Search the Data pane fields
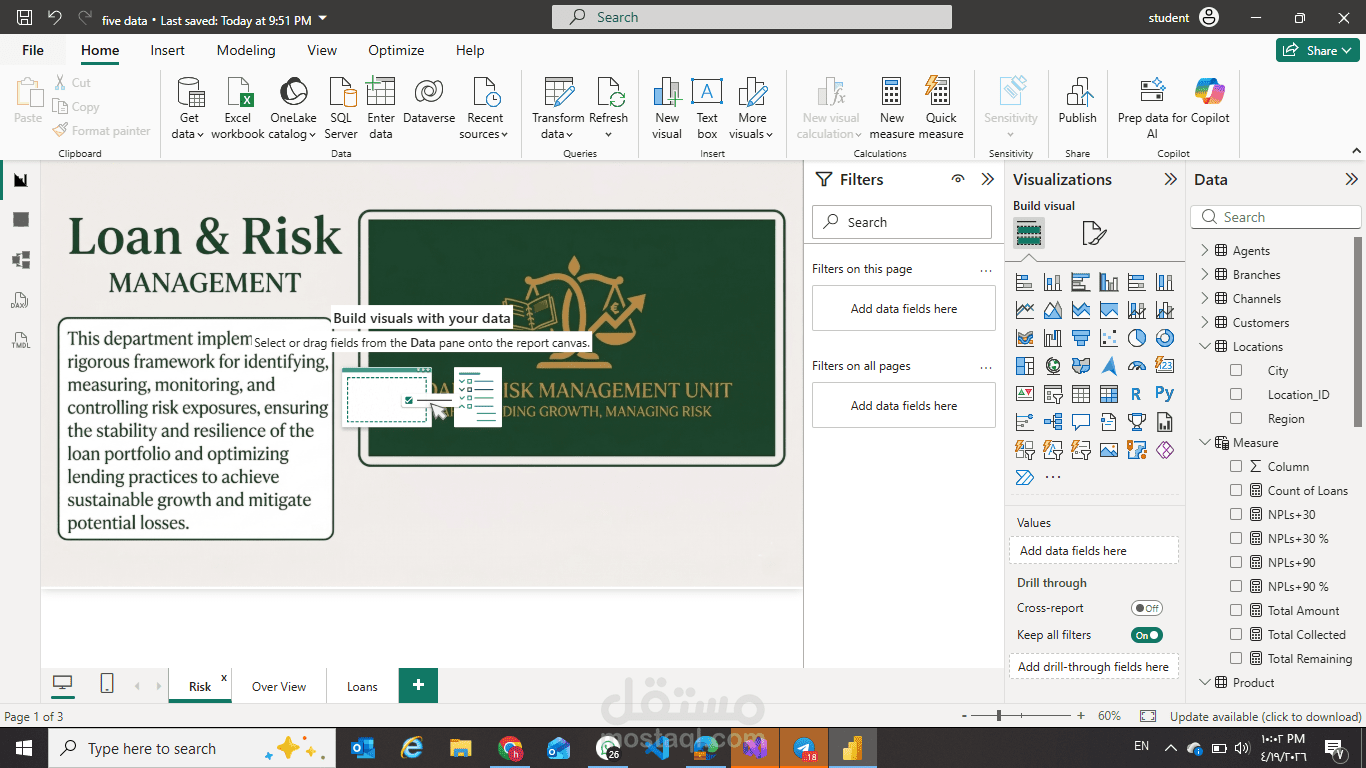Viewport: 1366px width, 768px height. (x=1276, y=217)
